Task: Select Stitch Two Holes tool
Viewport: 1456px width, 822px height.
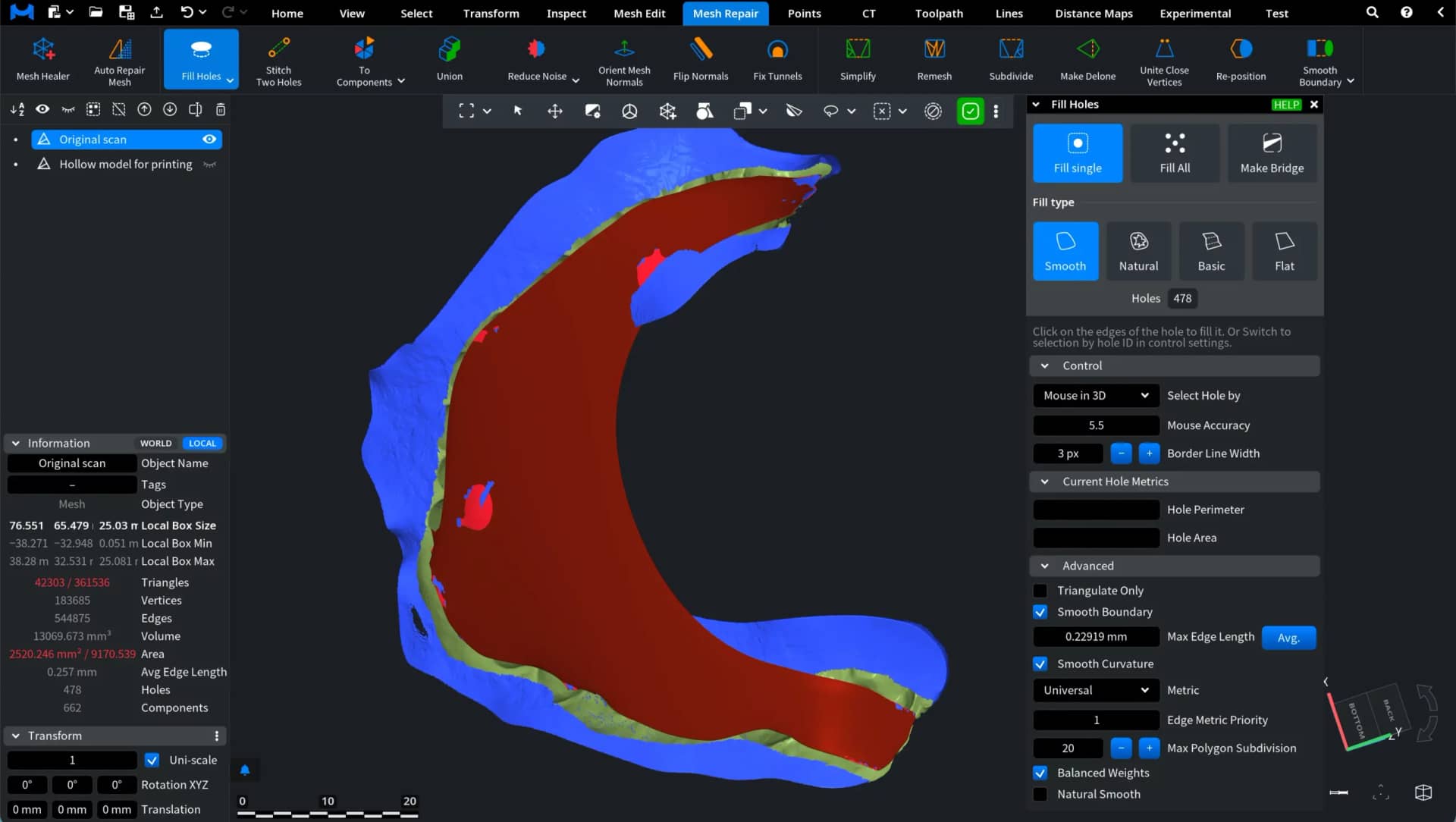Action: 278,59
